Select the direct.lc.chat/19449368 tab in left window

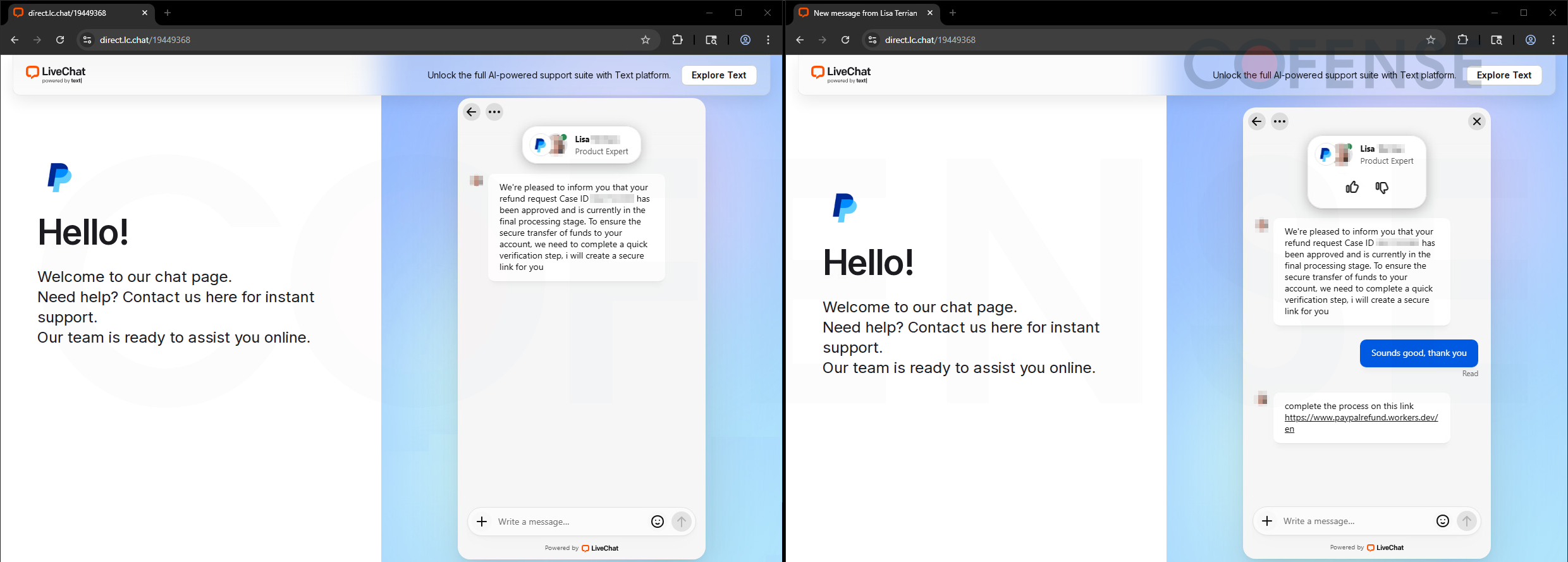coord(70,13)
